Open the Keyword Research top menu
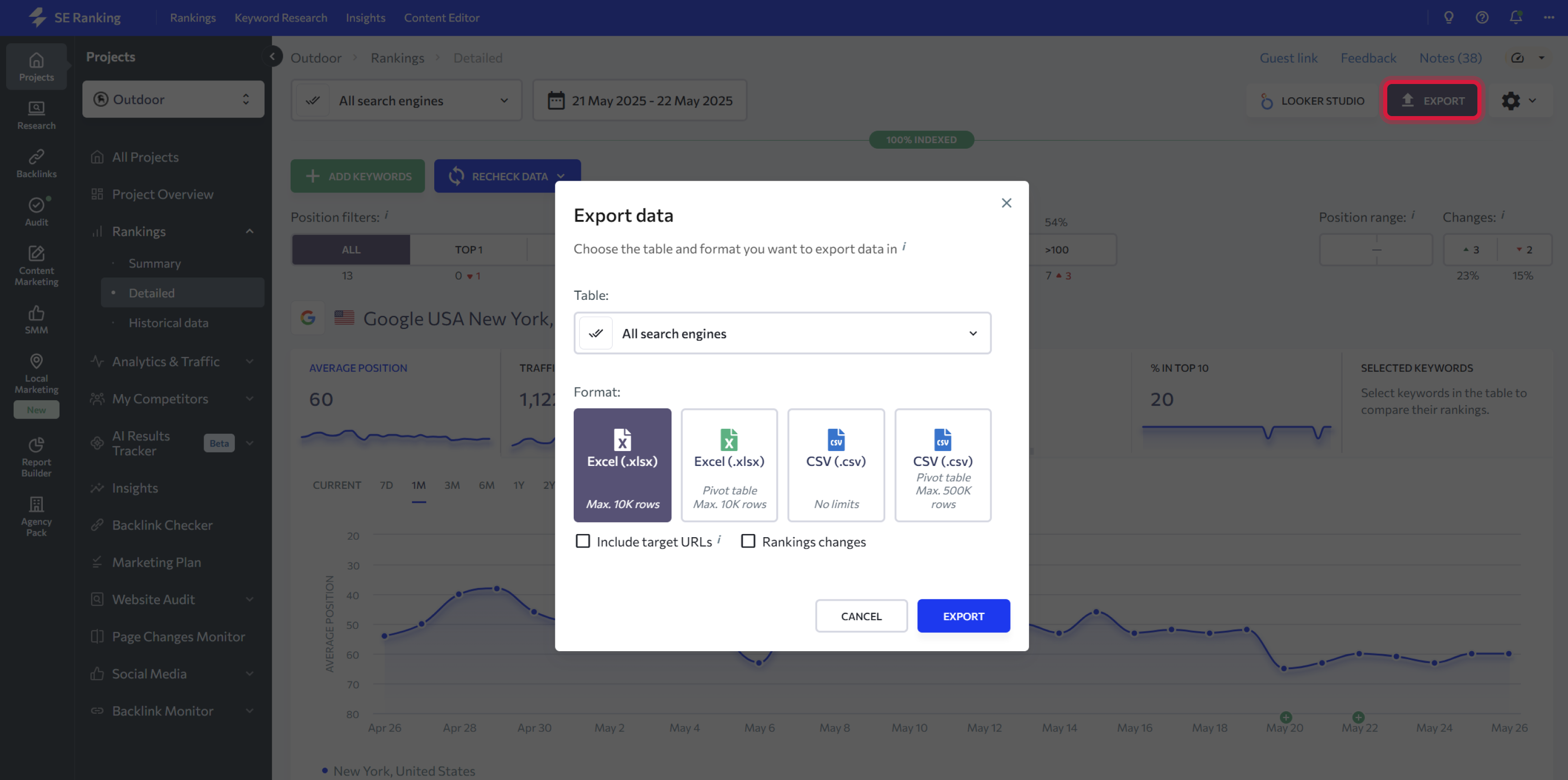Screen dimensions: 1568x780 point(281,18)
